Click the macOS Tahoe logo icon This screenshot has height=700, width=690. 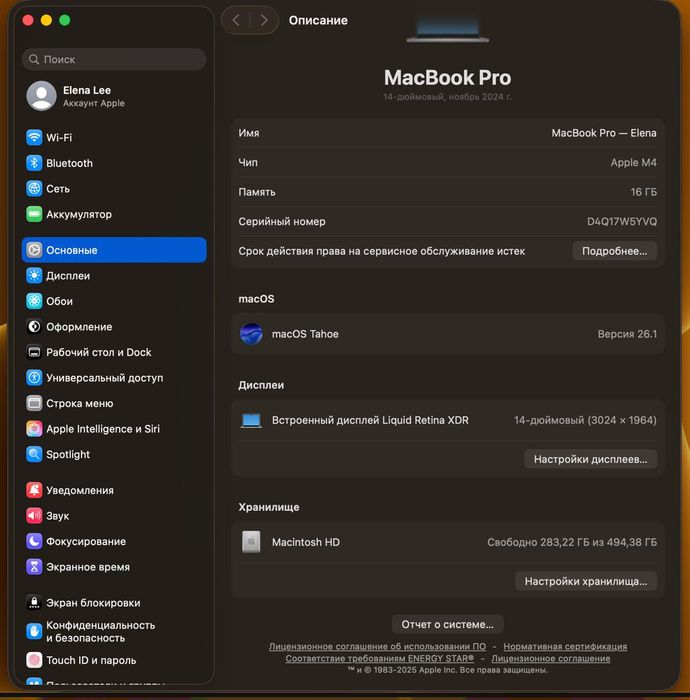[x=251, y=334]
